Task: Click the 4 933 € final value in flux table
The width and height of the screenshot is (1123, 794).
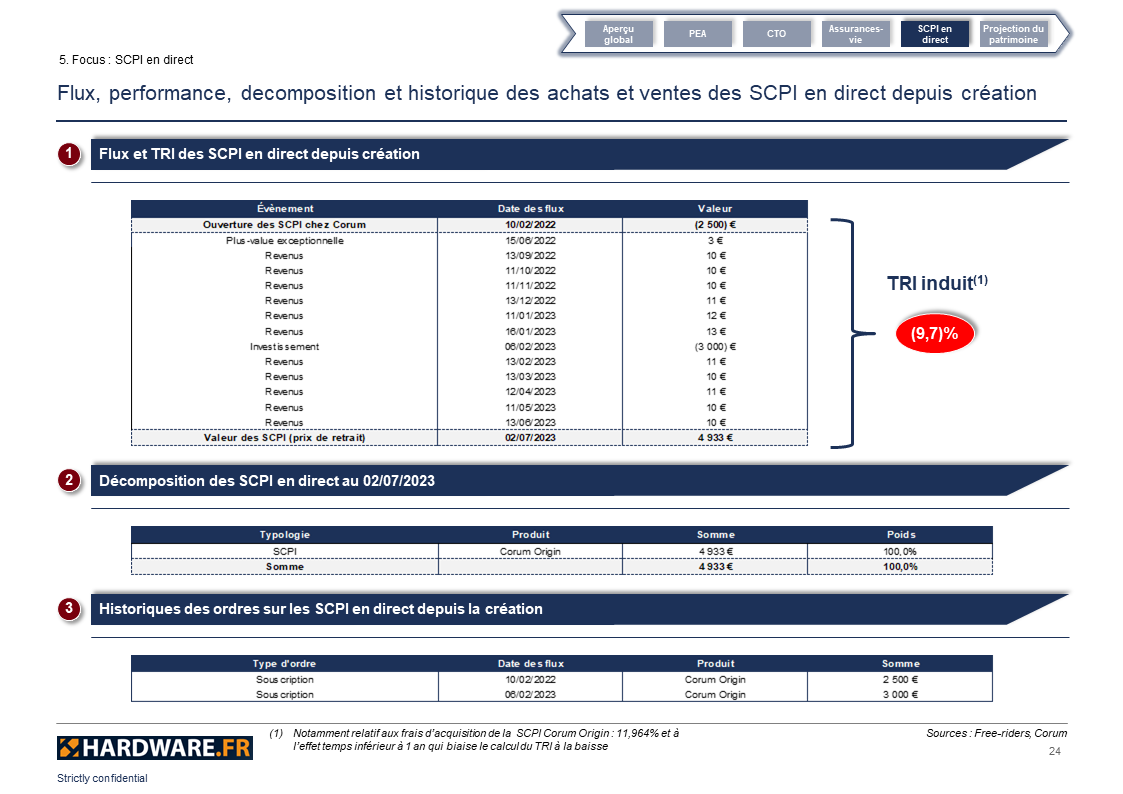Action: point(715,437)
